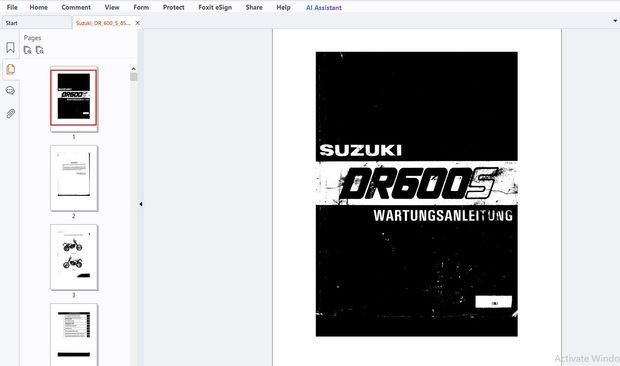The height and width of the screenshot is (366, 620).
Task: Open the tab list dropdown arrow at the right
Action: [616, 21]
